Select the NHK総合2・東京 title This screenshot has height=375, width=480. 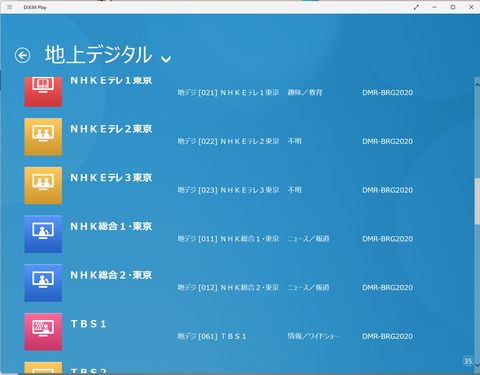(x=111, y=275)
